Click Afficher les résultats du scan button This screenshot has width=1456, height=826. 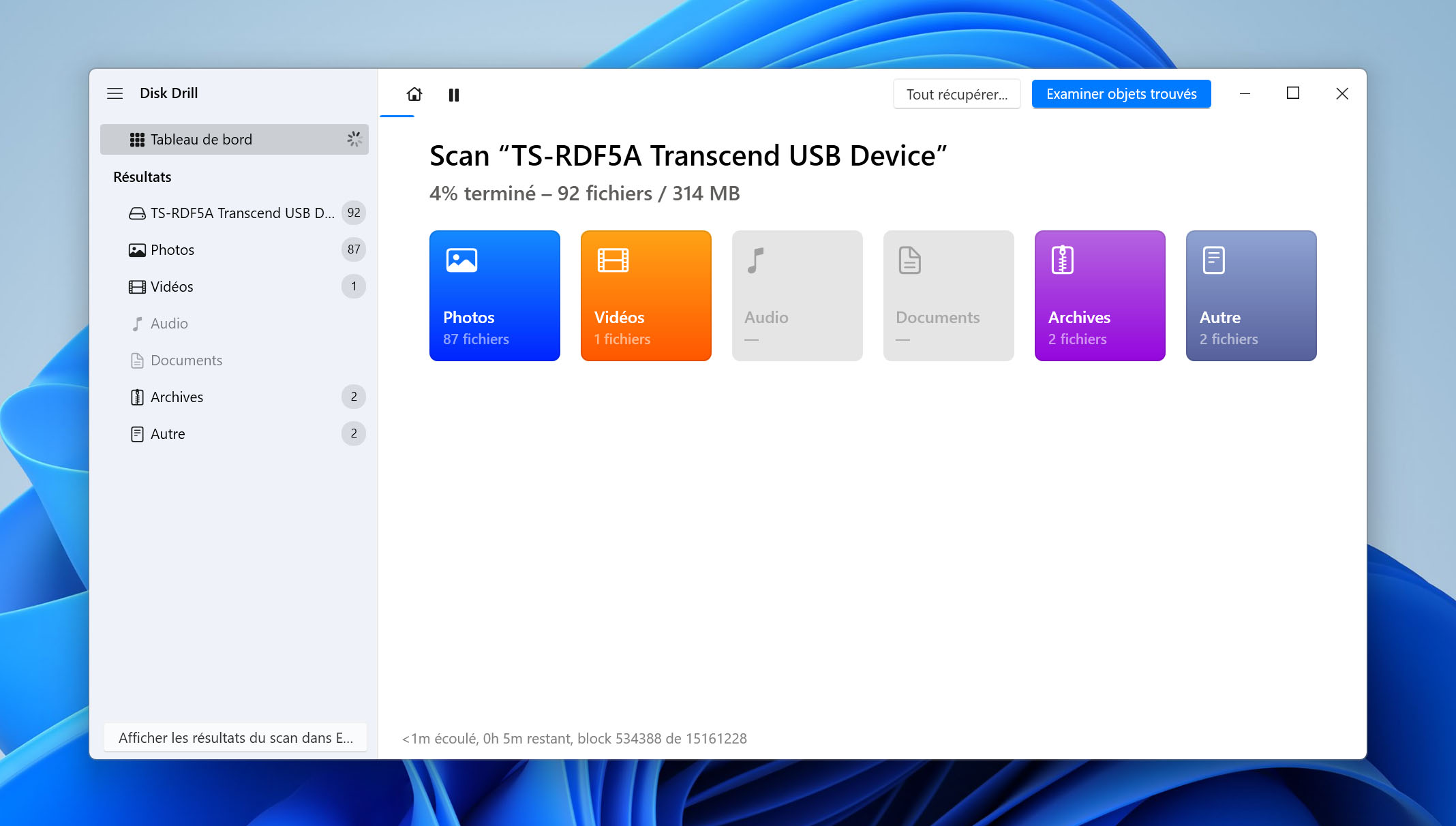(236, 738)
